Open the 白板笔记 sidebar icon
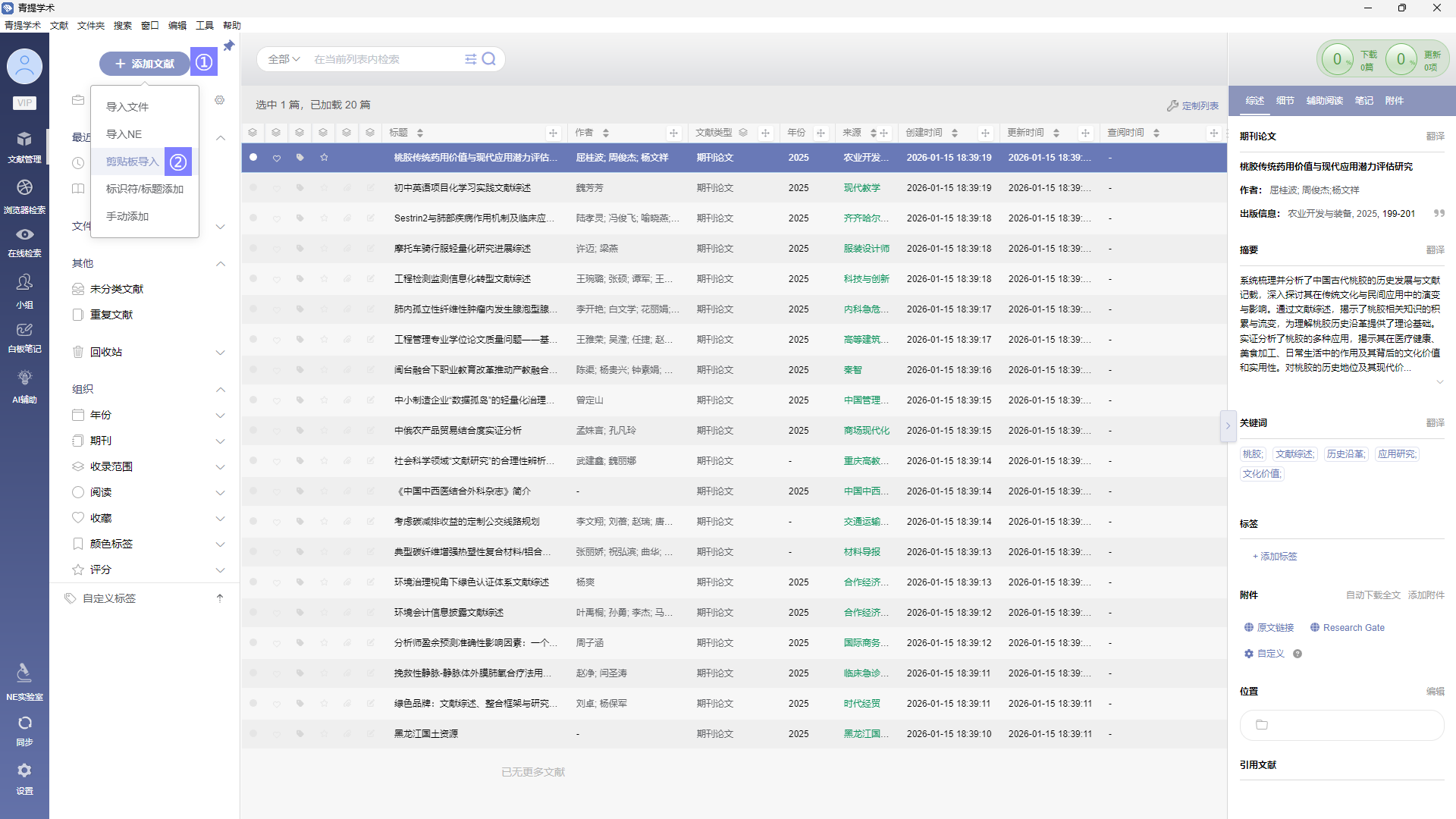 (x=24, y=331)
